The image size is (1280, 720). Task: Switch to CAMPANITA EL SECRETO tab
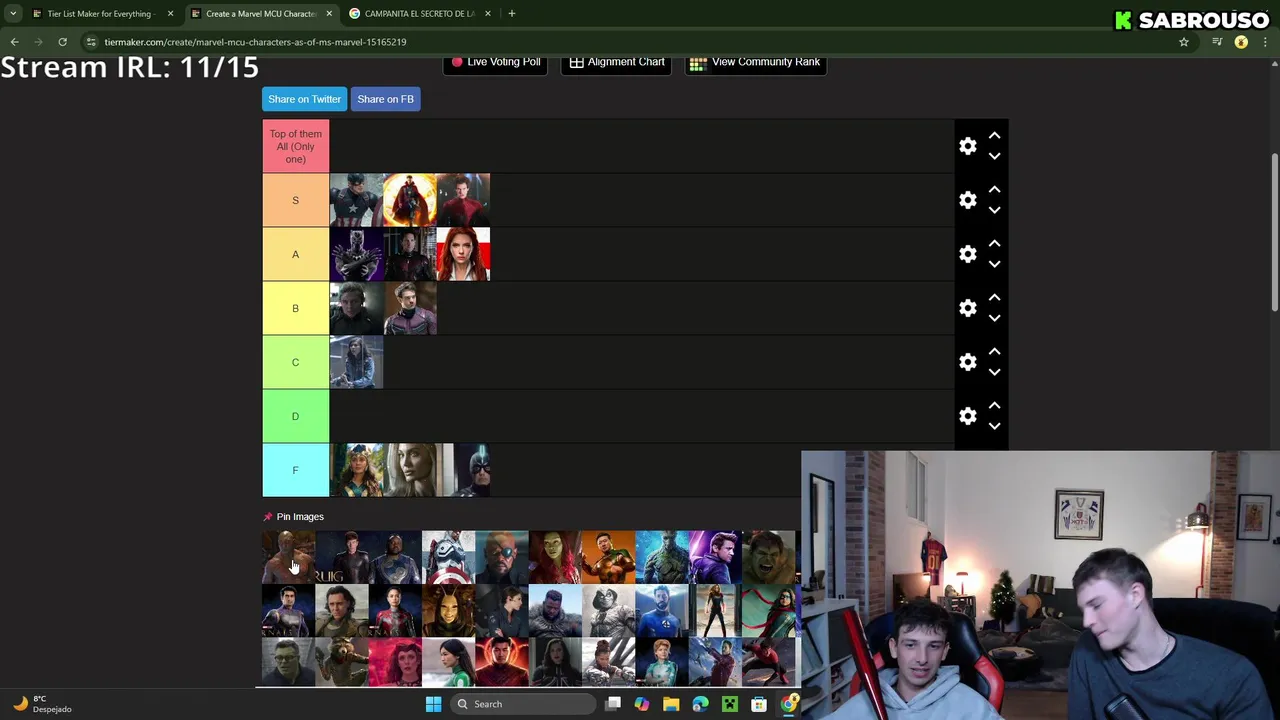point(420,14)
